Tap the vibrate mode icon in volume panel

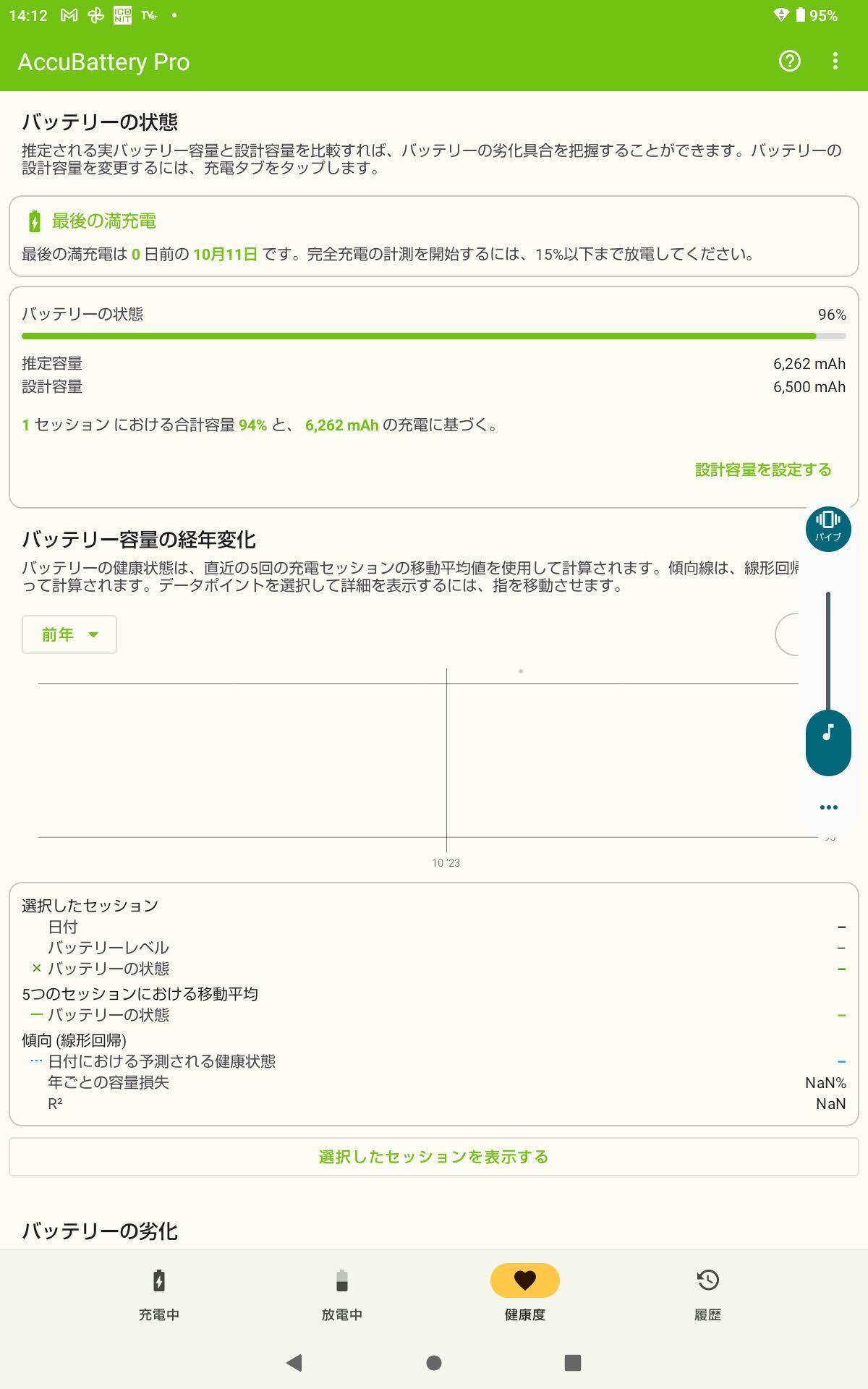click(828, 528)
